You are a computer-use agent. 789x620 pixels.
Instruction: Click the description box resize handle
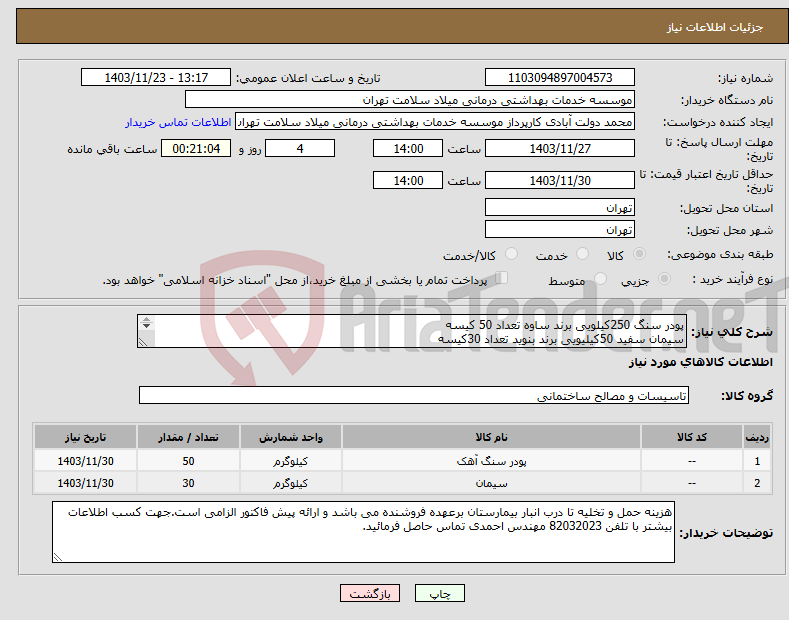(x=143, y=342)
